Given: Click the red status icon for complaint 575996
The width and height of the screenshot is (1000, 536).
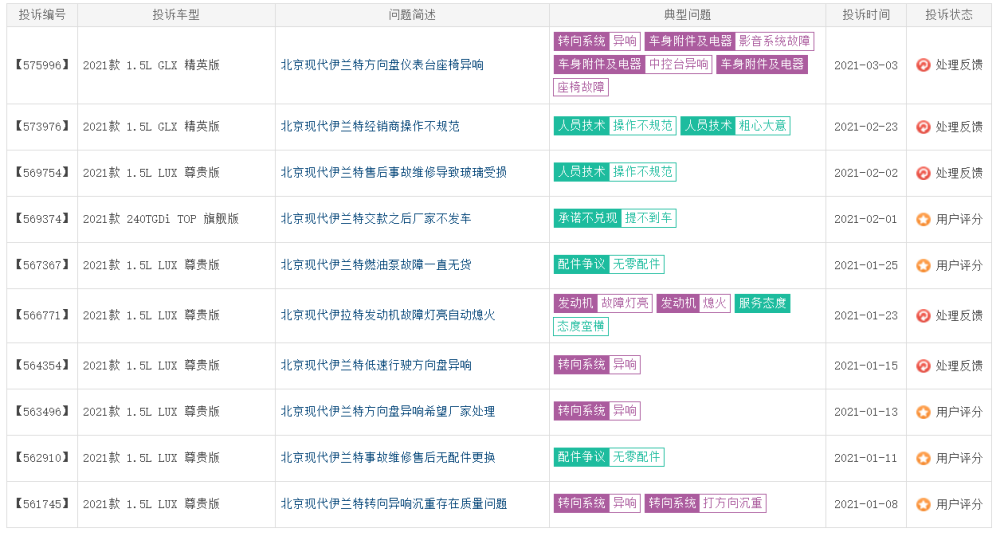Looking at the screenshot, I should point(923,65).
